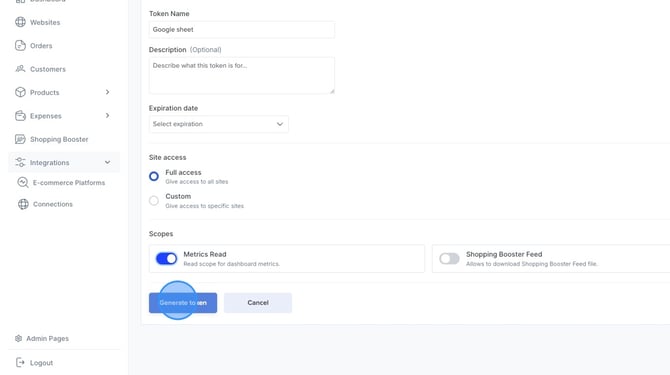This screenshot has height=375, width=670.
Task: Click the Expenses label in the sidebar
Action: (46, 116)
